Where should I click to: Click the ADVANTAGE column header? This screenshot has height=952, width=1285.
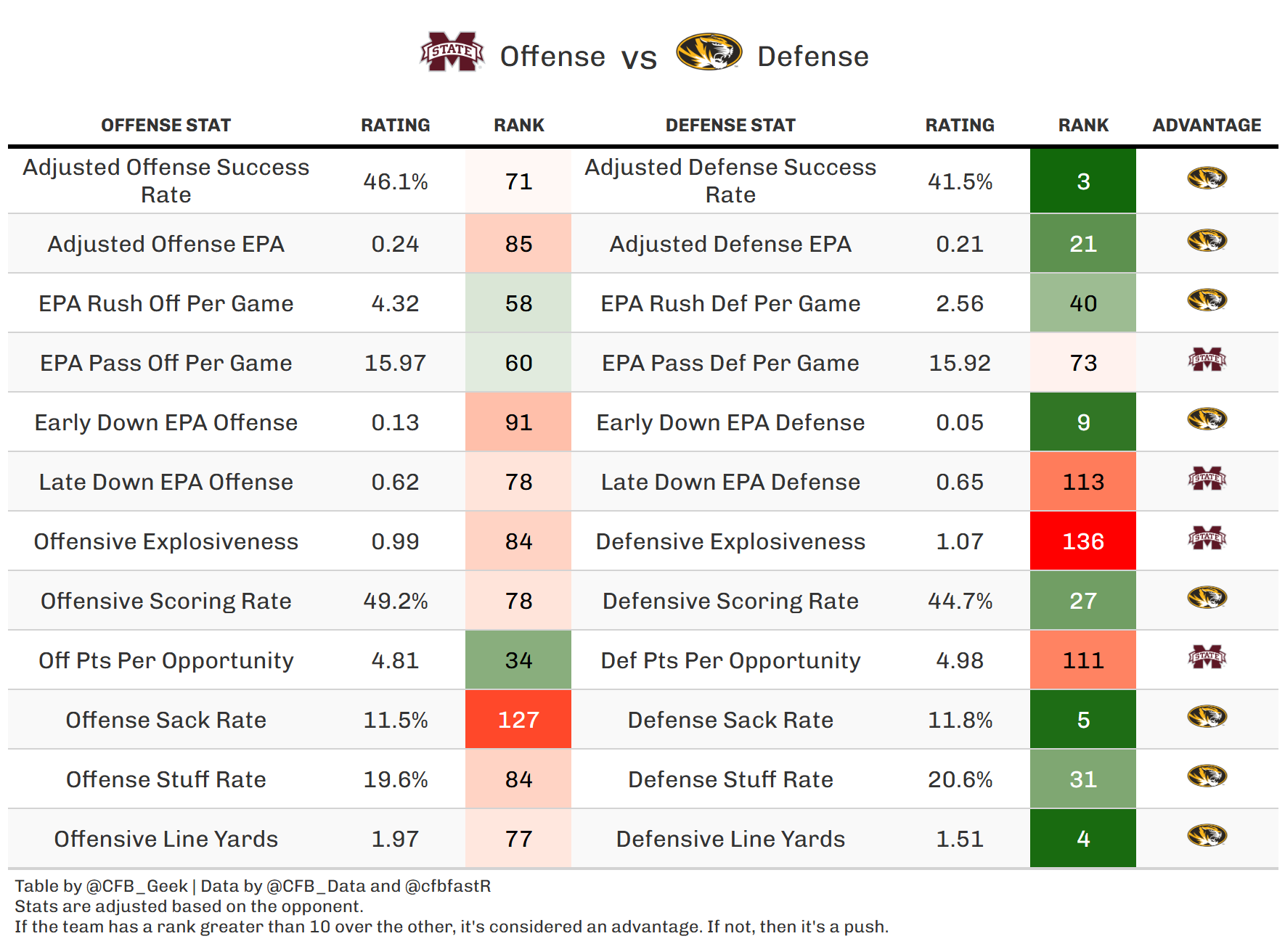(x=1207, y=126)
